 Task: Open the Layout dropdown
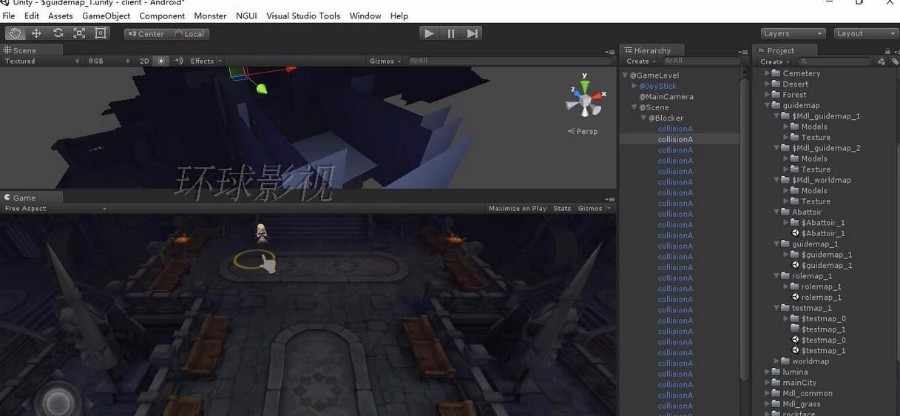(866, 33)
